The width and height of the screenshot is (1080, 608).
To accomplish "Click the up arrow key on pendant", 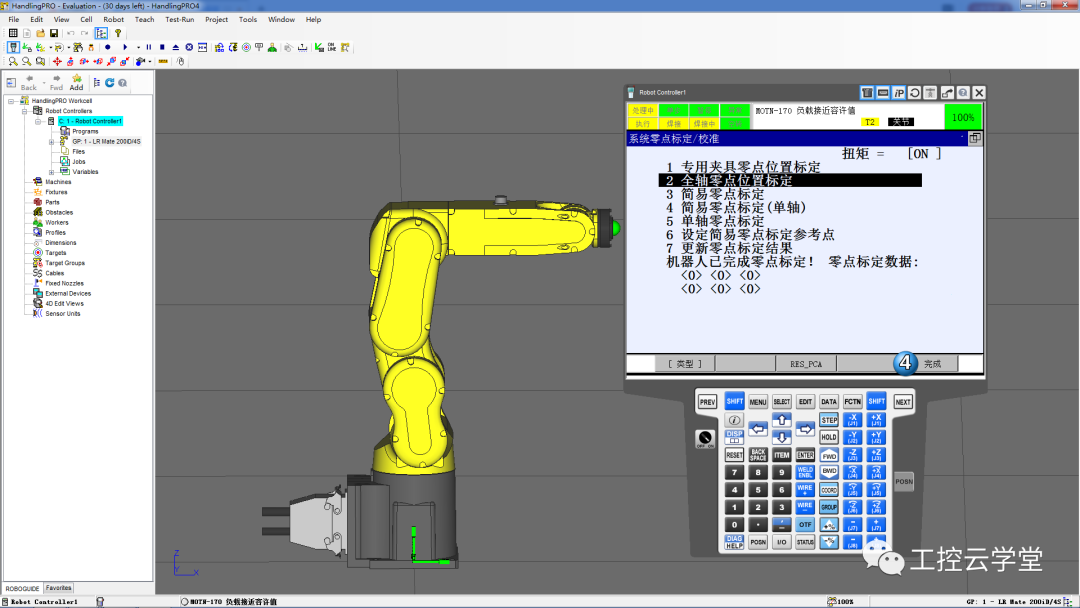I will click(x=781, y=420).
